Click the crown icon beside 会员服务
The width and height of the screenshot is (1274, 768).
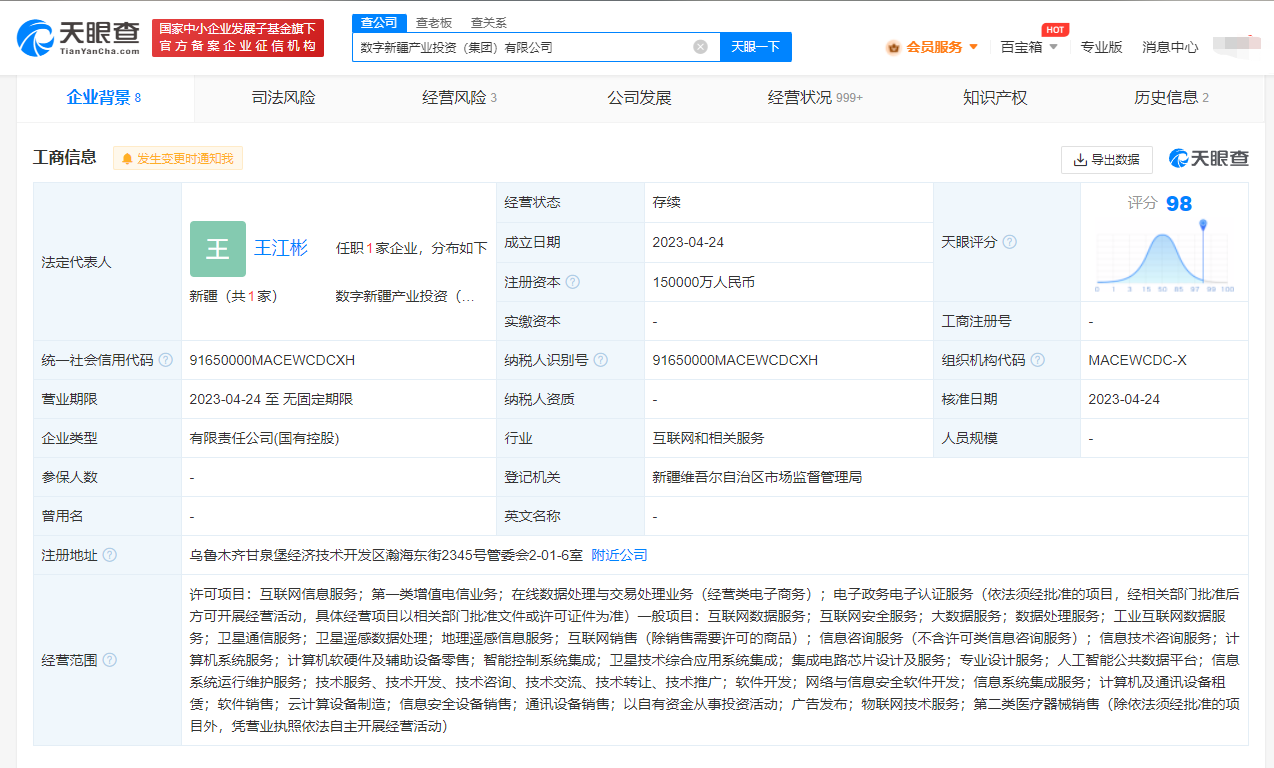(x=893, y=47)
